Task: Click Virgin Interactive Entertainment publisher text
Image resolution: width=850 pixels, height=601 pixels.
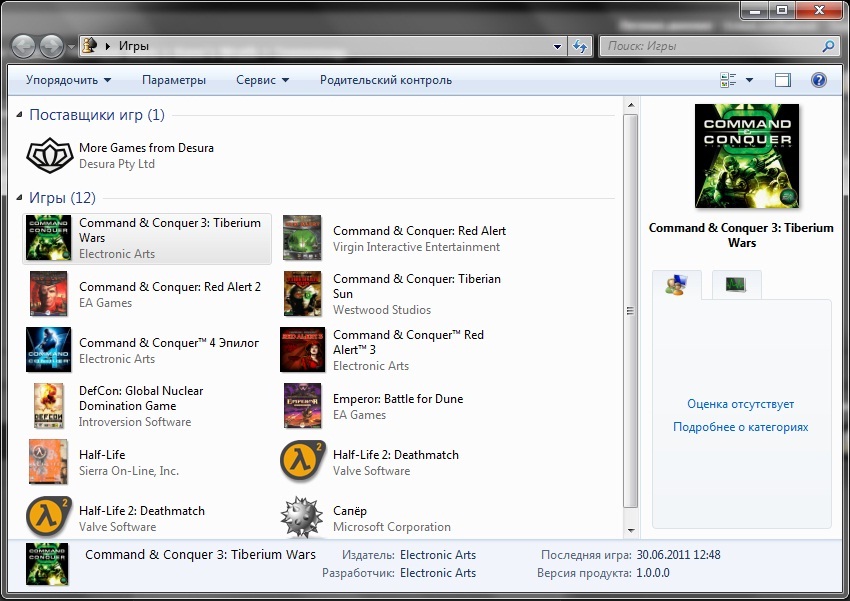Action: click(x=416, y=247)
